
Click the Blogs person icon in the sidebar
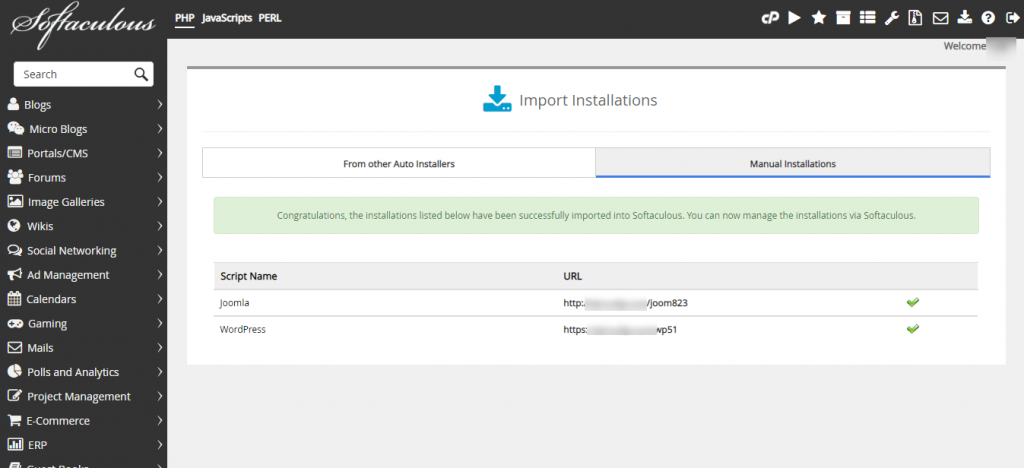coord(13,104)
